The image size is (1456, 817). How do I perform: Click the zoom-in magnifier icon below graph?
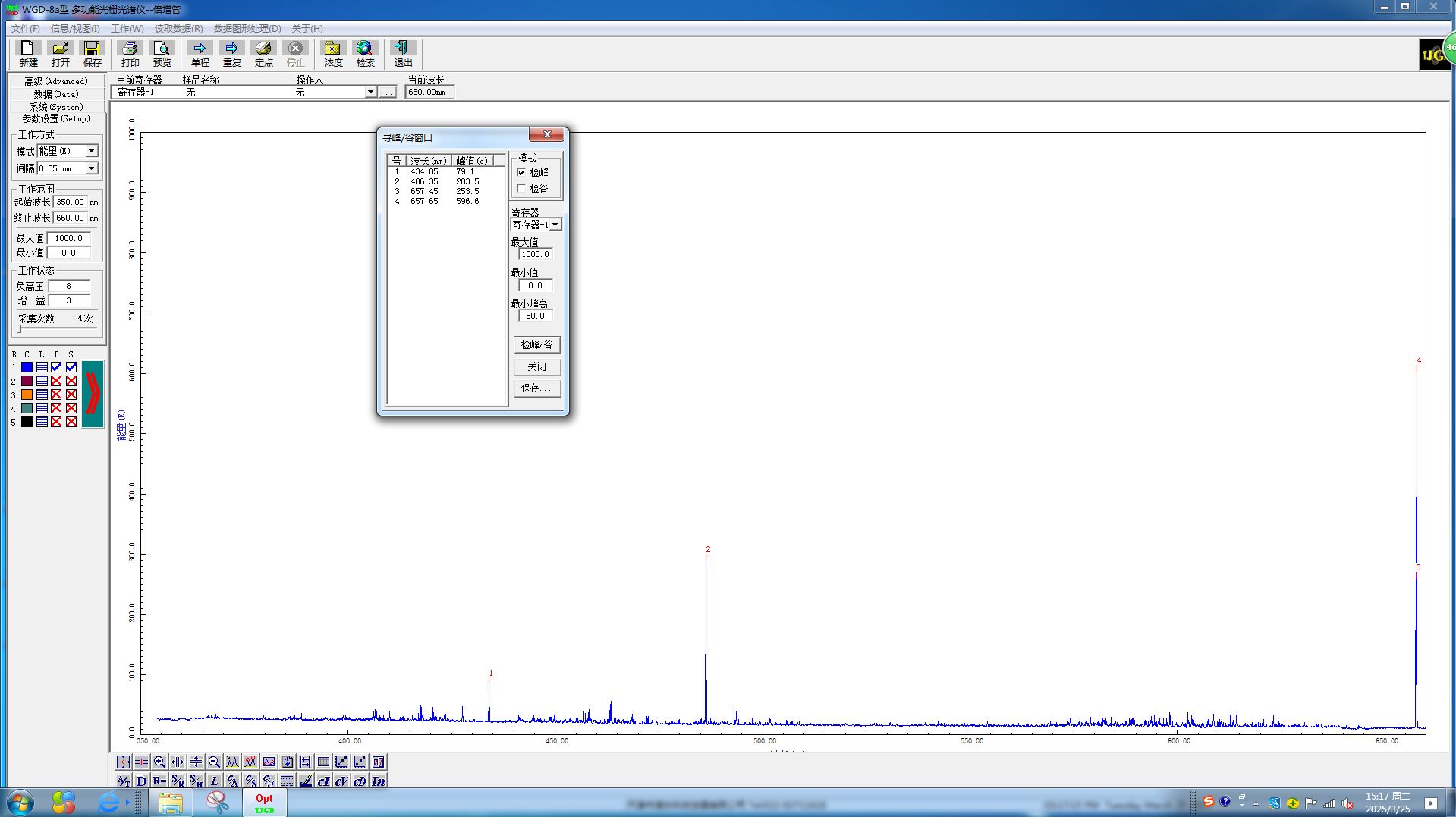(x=159, y=762)
